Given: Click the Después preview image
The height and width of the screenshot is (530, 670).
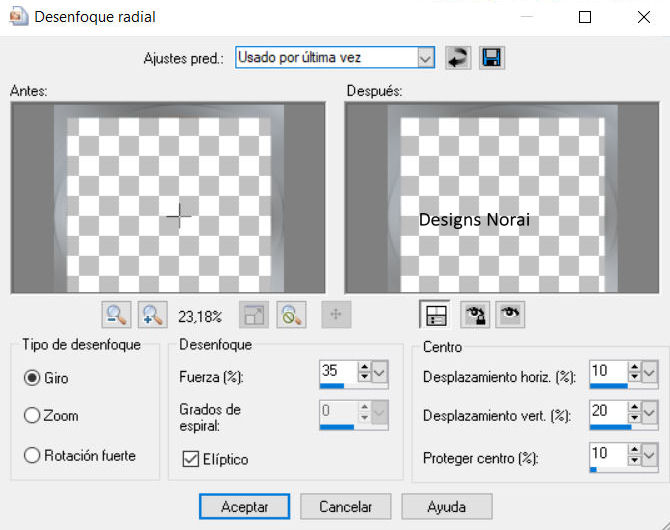Looking at the screenshot, I should (x=502, y=197).
